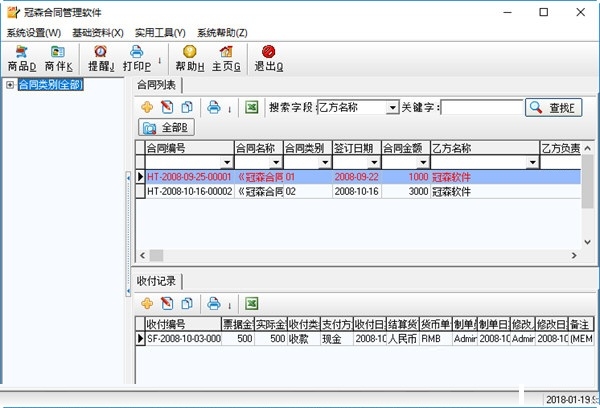Open the 合同金额 column filter dropdown
The width and height of the screenshot is (600, 408).
423,163
